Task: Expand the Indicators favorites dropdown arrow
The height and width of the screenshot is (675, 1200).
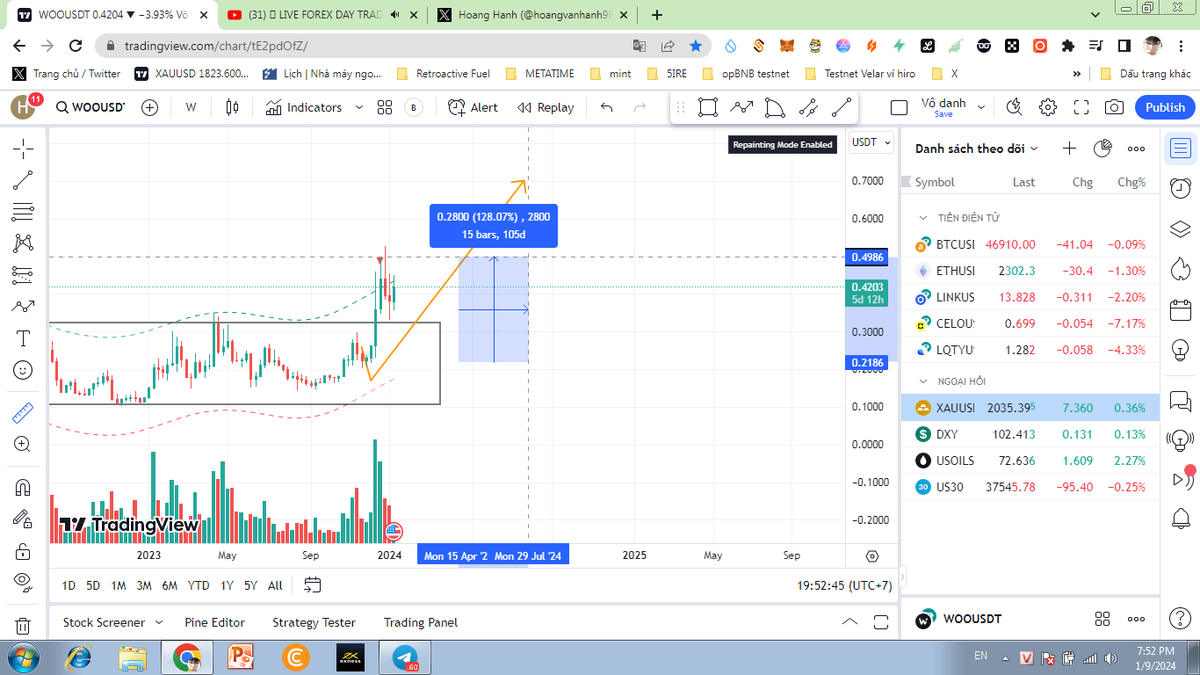Action: [x=359, y=107]
